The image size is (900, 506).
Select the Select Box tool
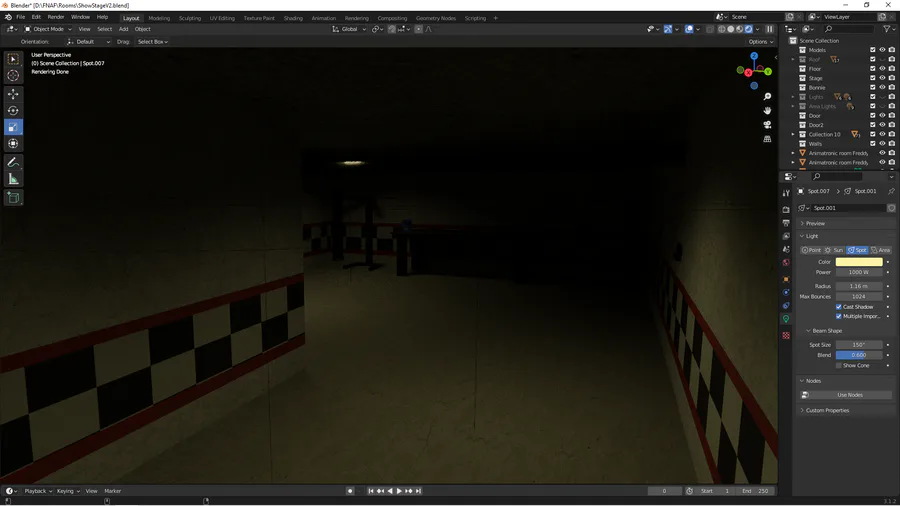click(x=13, y=59)
